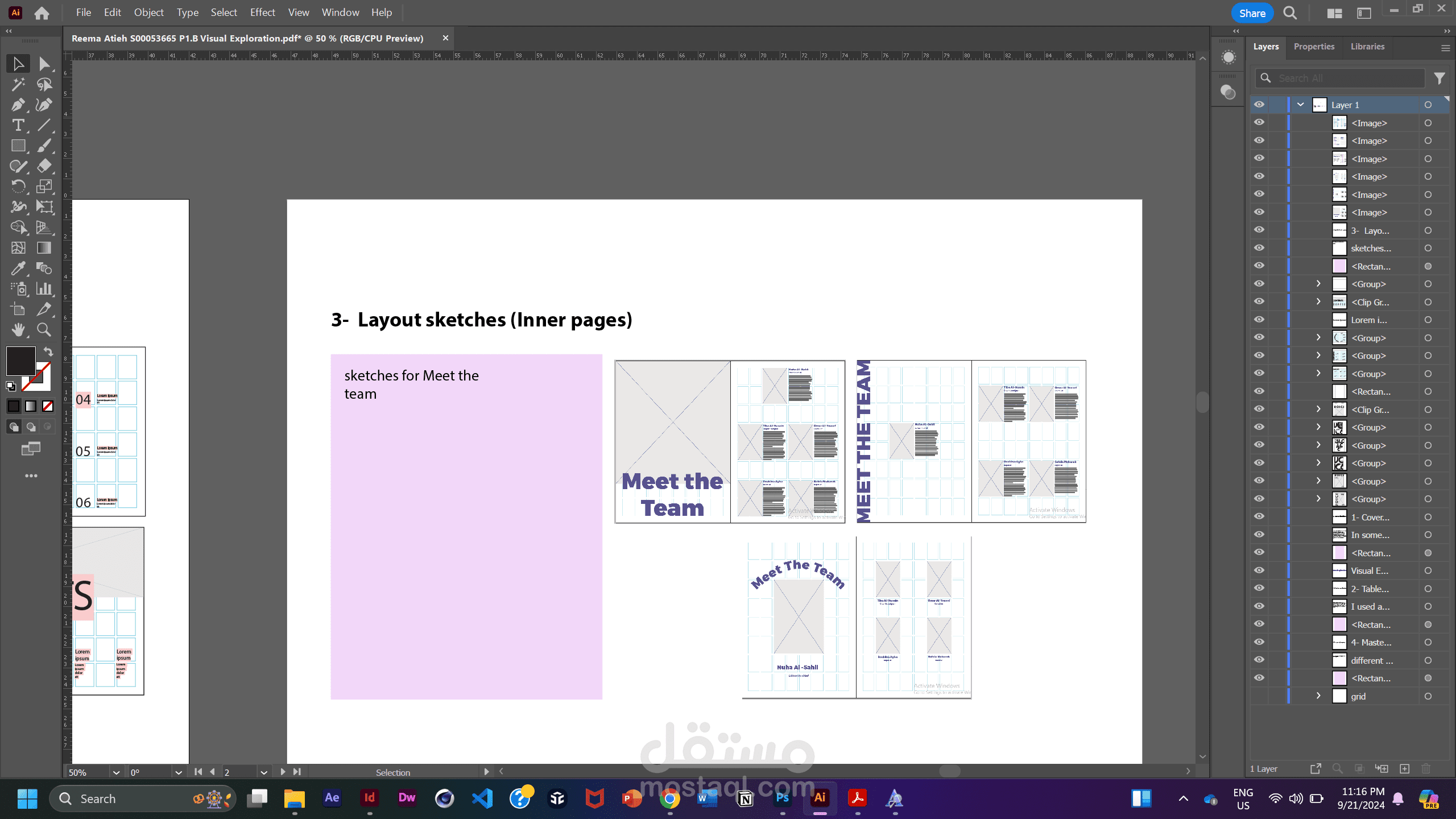Toggle visibility of the grid layer
The image size is (1456, 819).
click(1259, 696)
